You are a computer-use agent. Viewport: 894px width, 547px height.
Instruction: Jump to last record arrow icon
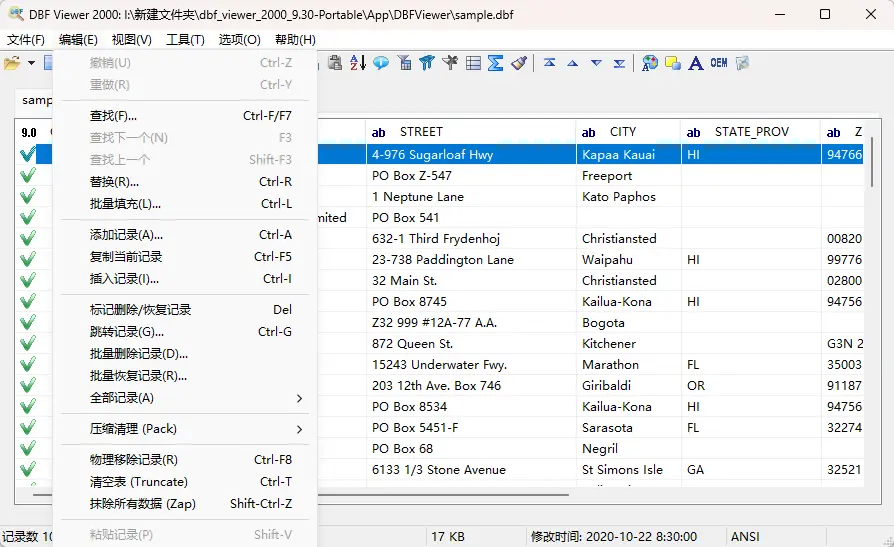point(620,63)
